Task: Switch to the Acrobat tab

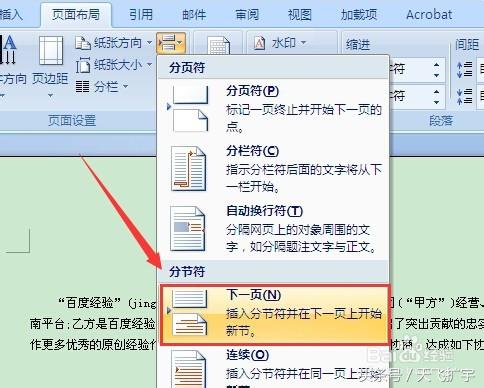Action: 429,15
